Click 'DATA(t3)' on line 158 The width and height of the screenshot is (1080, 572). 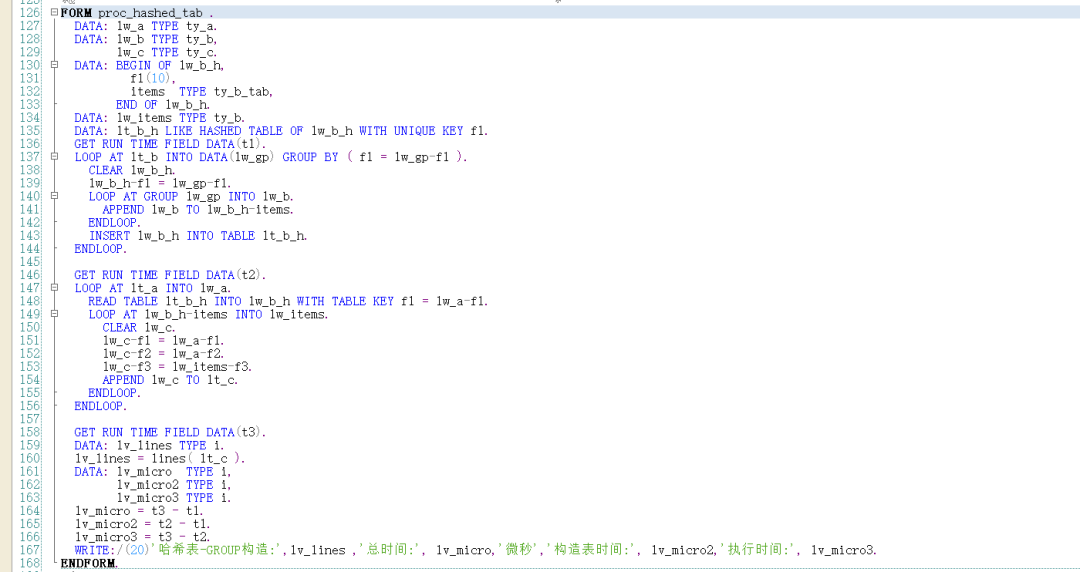click(234, 431)
